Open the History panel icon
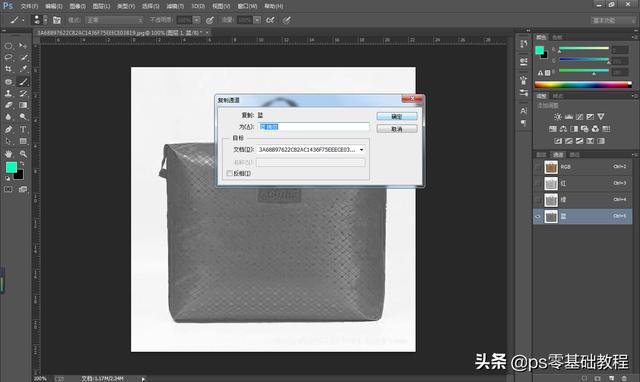Image resolution: width=640 pixels, height=382 pixels. coord(524,44)
